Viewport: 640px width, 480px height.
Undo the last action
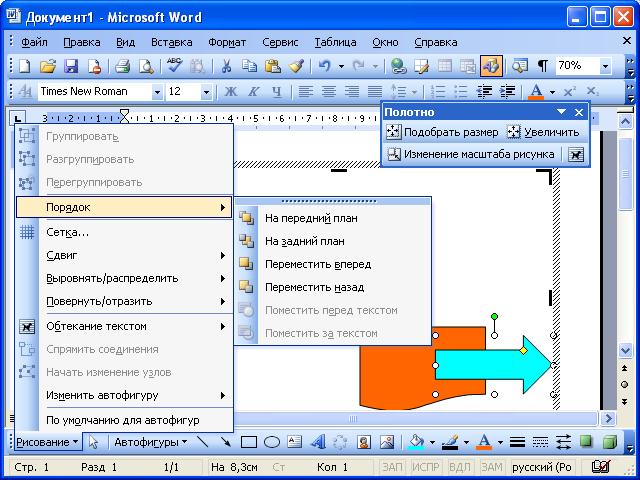pyautogui.click(x=325, y=66)
